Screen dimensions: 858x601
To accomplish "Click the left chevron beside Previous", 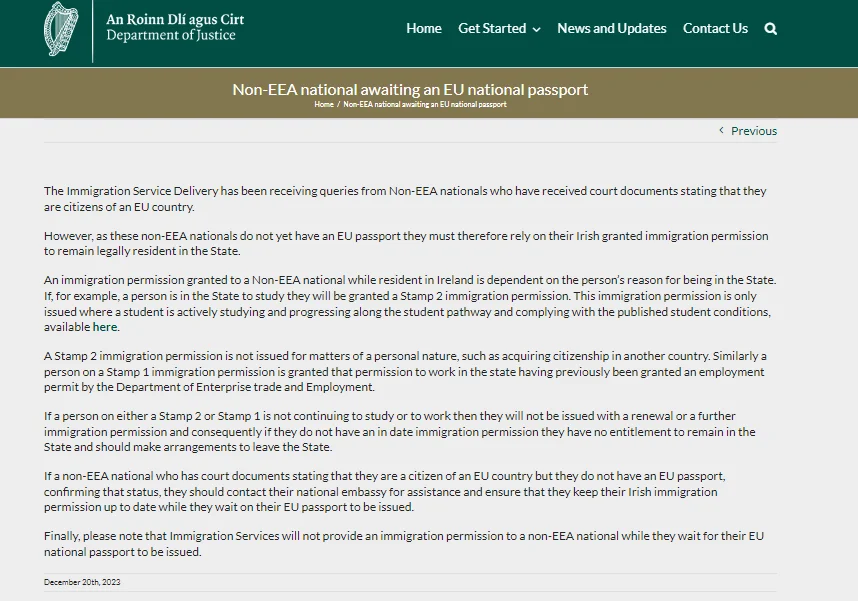I will pyautogui.click(x=722, y=131).
